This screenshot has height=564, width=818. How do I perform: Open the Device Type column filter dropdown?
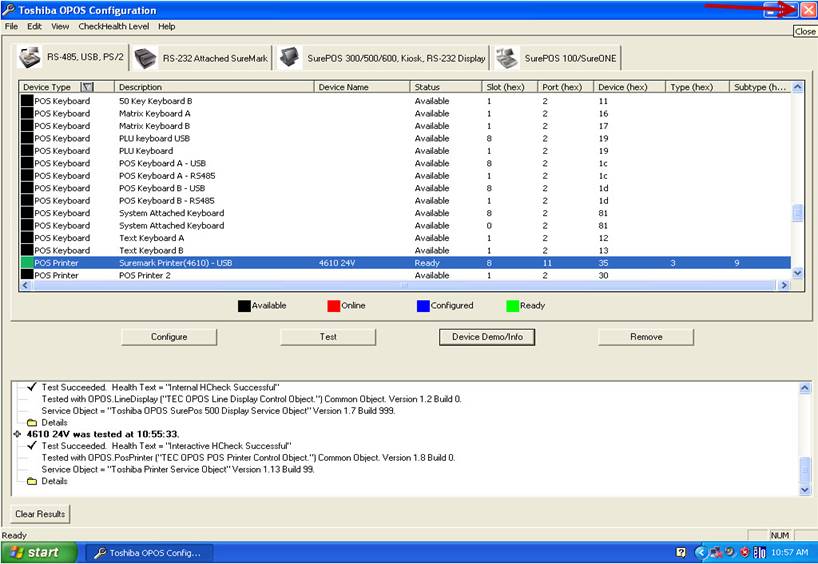click(x=87, y=87)
